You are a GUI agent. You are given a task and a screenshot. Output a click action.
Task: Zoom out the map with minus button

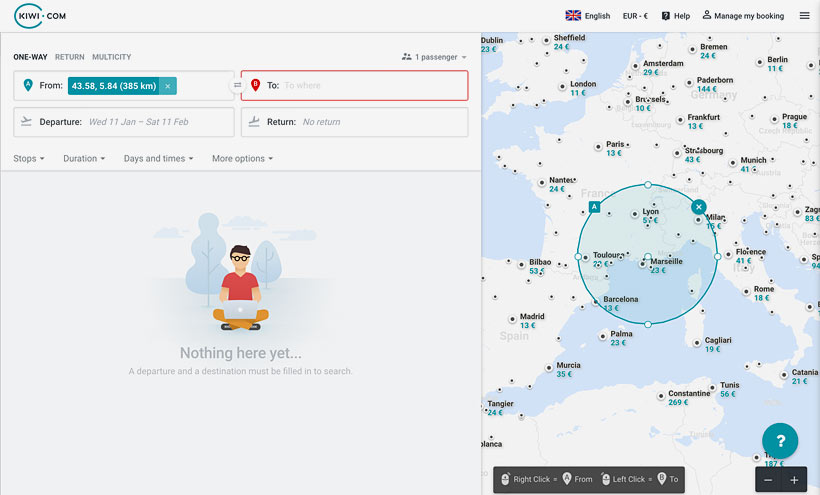(x=768, y=480)
